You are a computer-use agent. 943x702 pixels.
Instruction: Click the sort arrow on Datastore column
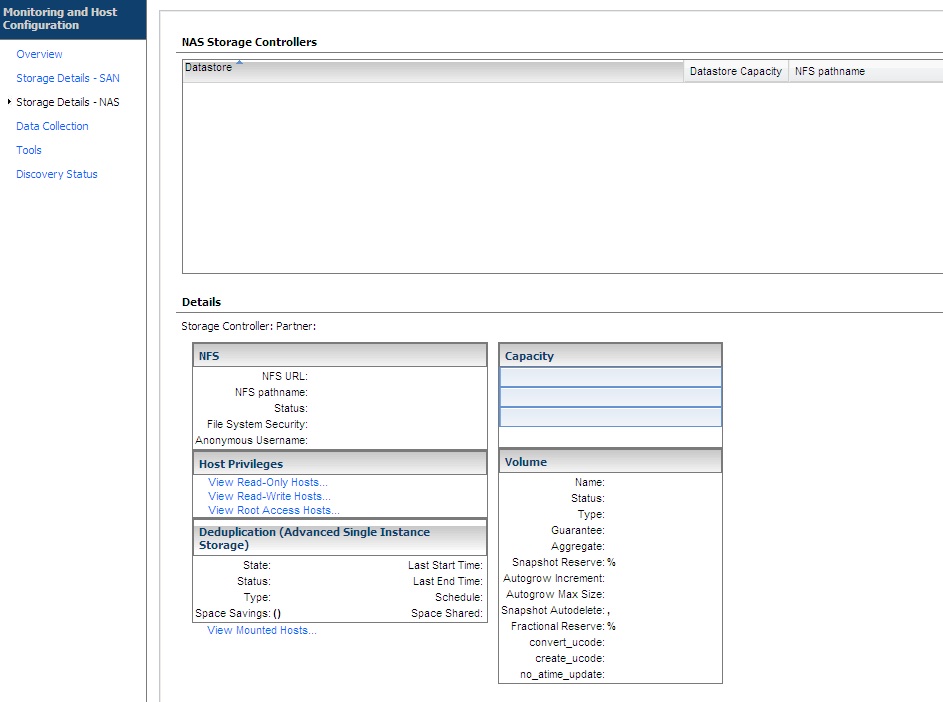click(x=240, y=63)
